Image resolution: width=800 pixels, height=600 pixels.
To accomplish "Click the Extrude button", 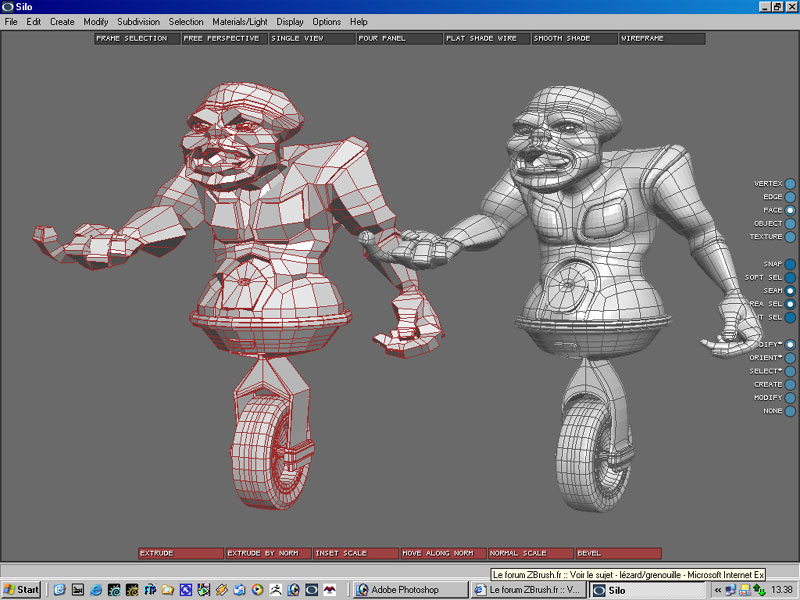I will pyautogui.click(x=181, y=553).
